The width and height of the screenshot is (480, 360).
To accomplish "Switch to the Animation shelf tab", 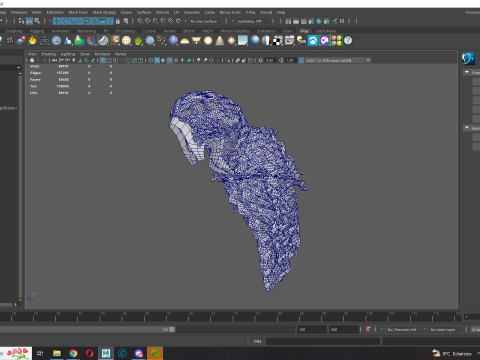I will [61, 31].
